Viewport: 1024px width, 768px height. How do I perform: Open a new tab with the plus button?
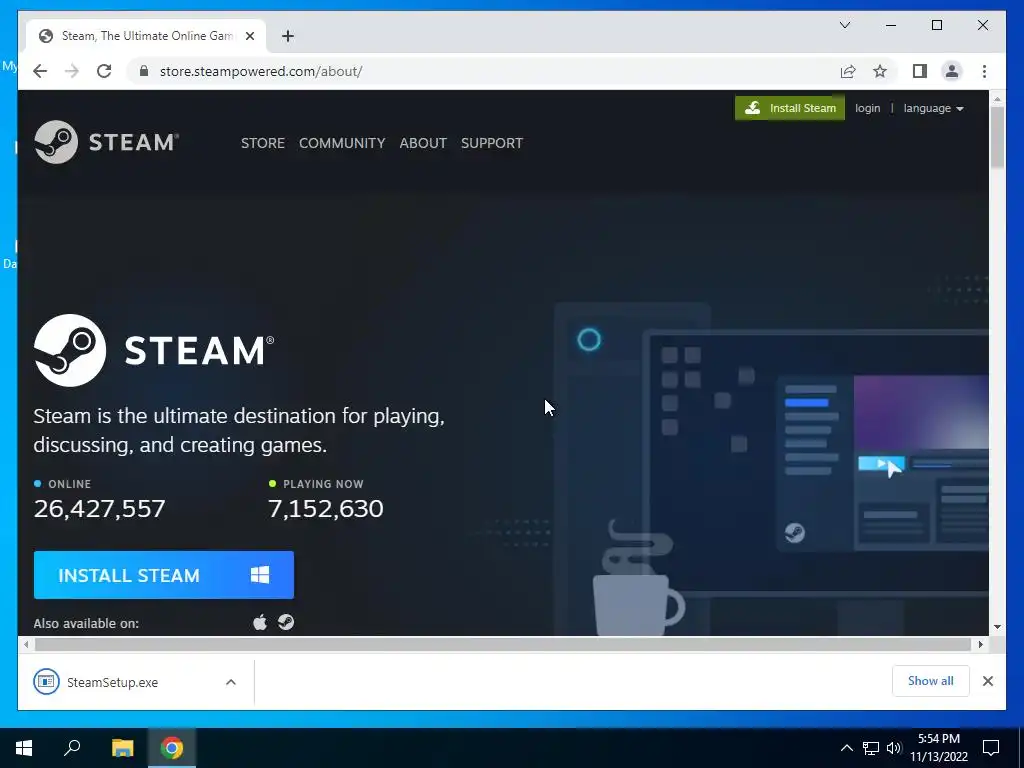point(288,36)
